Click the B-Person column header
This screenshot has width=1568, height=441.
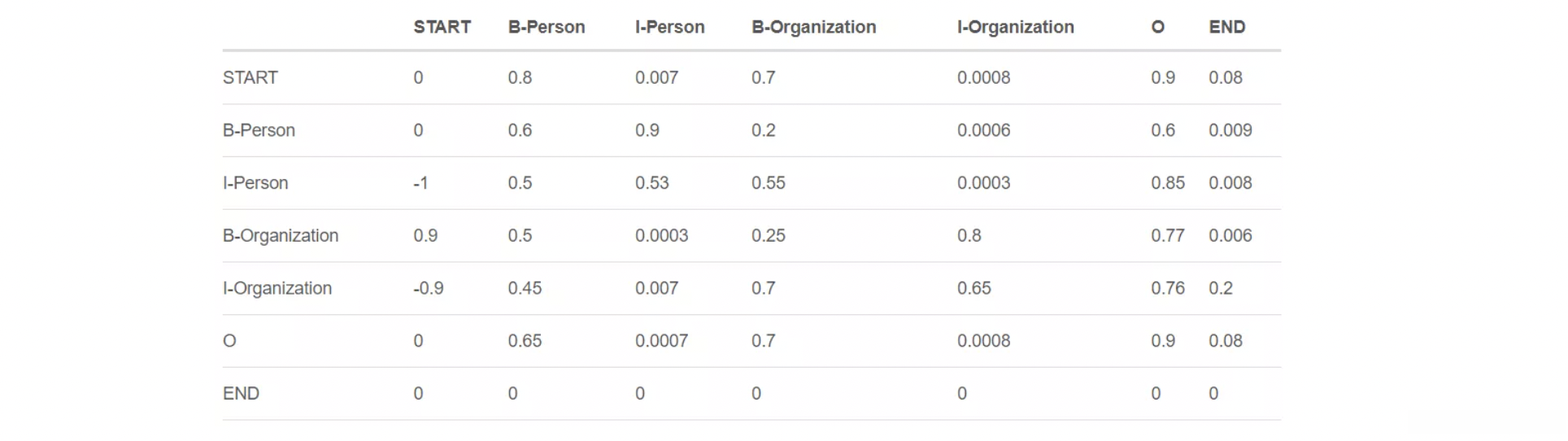tap(546, 27)
